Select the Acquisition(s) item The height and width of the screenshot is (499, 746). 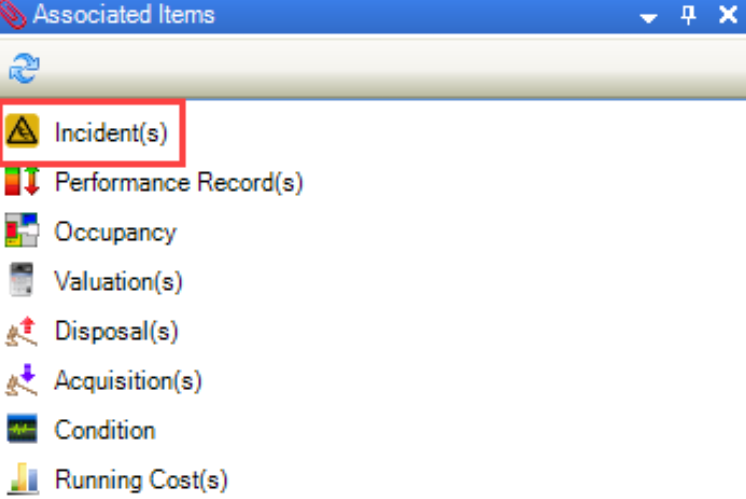[128, 381]
